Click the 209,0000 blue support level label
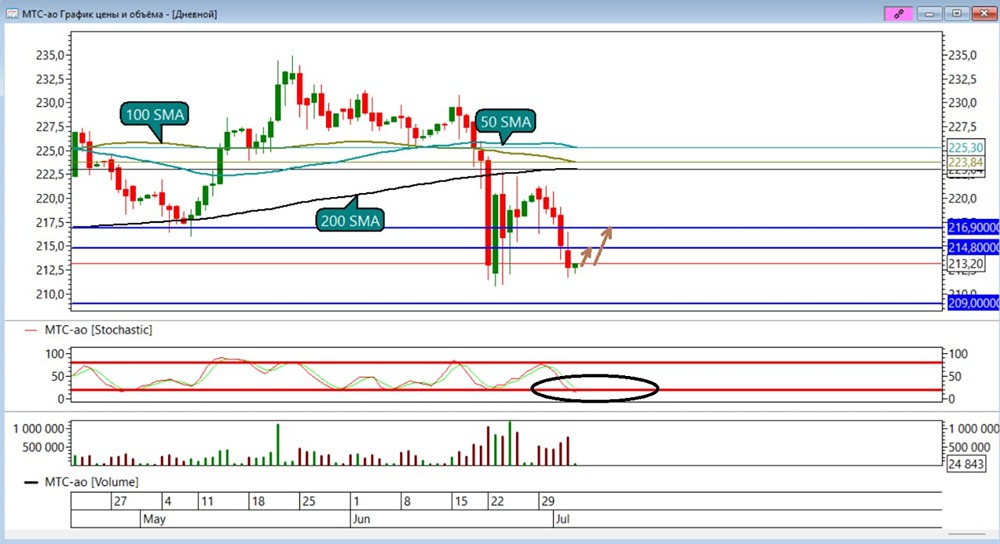The height and width of the screenshot is (544, 1000). point(974,304)
